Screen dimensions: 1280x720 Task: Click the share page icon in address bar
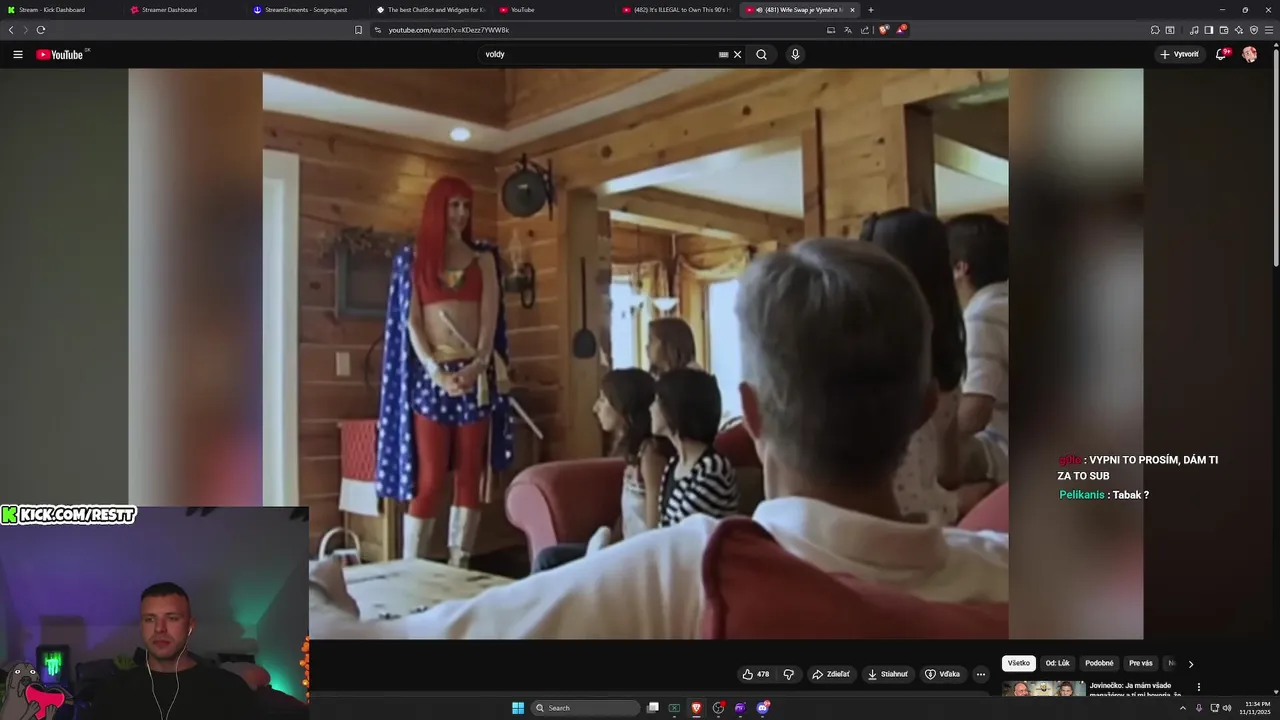[x=865, y=30]
